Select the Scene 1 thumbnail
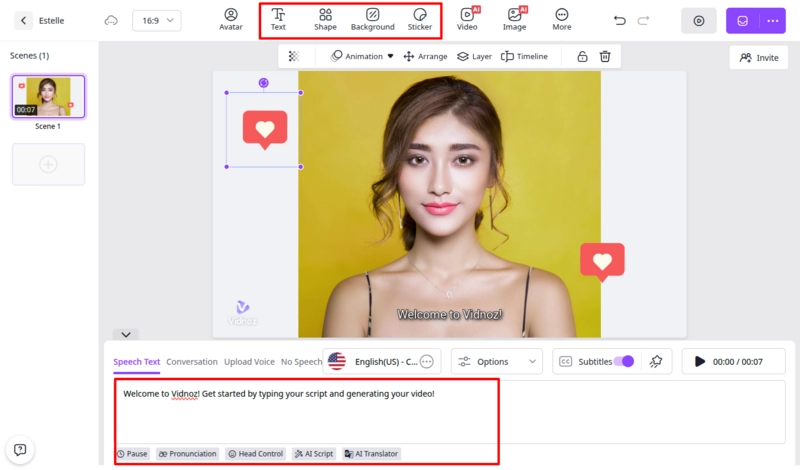The width and height of the screenshot is (800, 470). (x=48, y=96)
